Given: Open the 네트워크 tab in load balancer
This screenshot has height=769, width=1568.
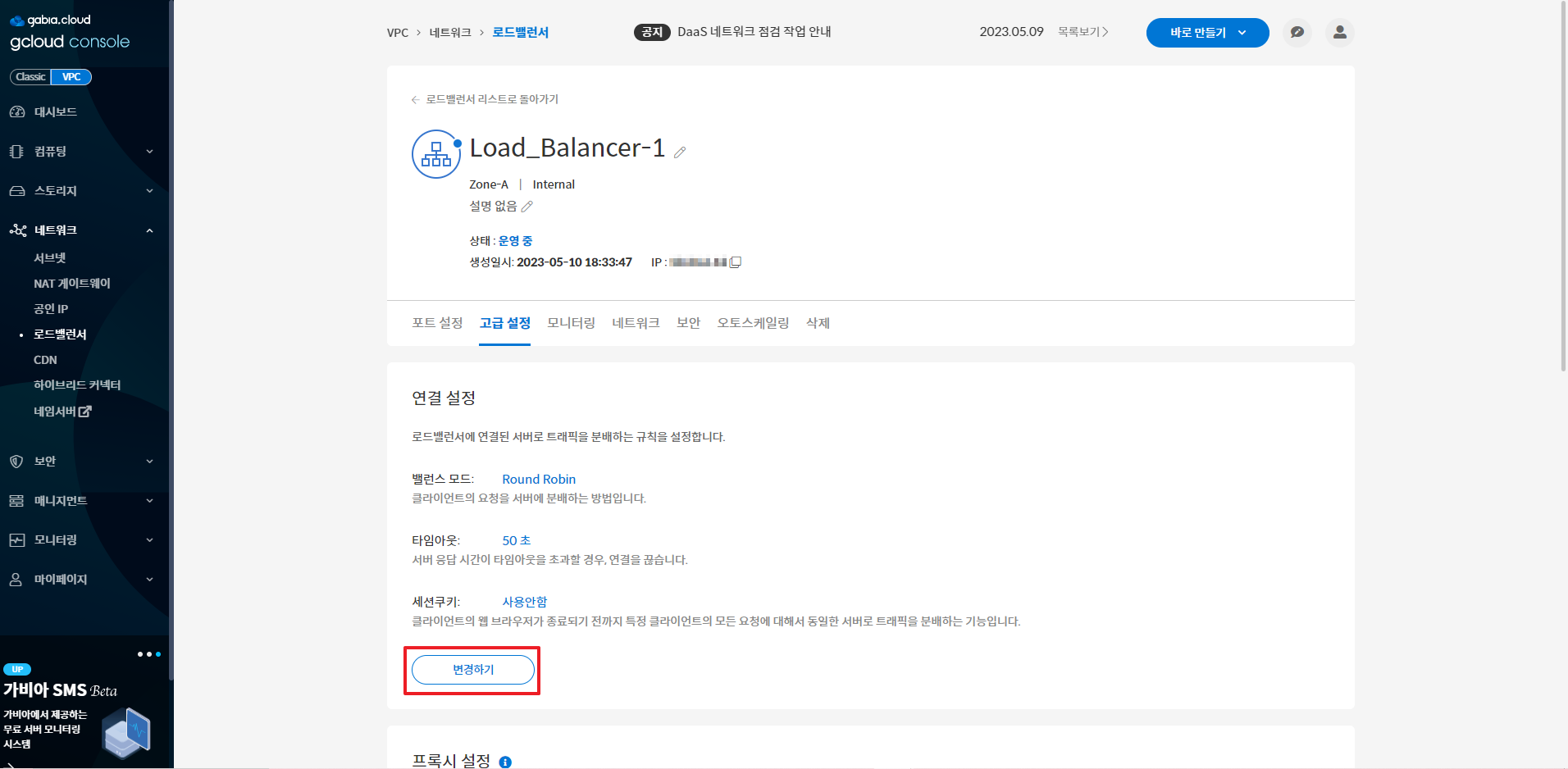Looking at the screenshot, I should tap(636, 323).
